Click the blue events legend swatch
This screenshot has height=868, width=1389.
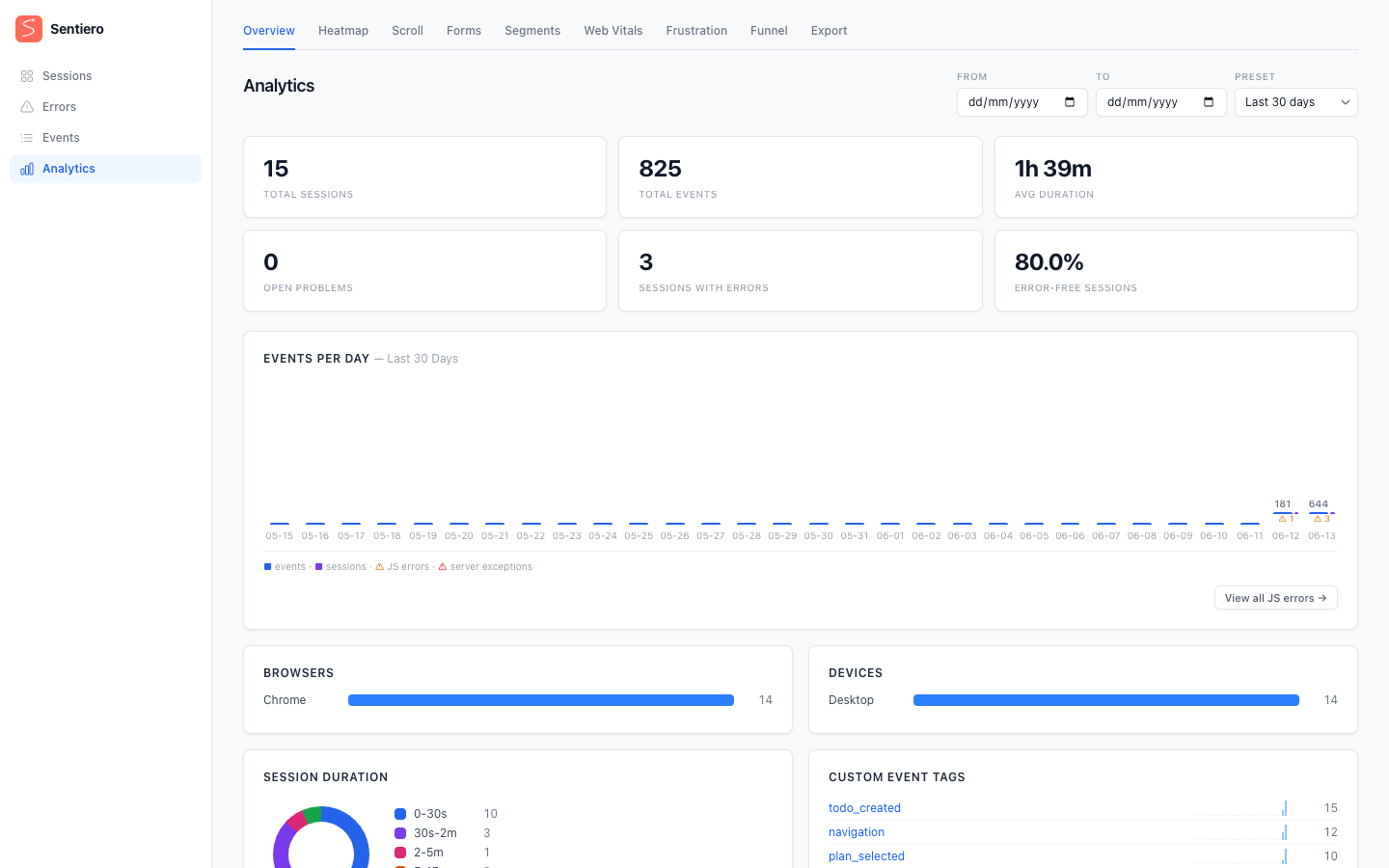[x=267, y=567]
